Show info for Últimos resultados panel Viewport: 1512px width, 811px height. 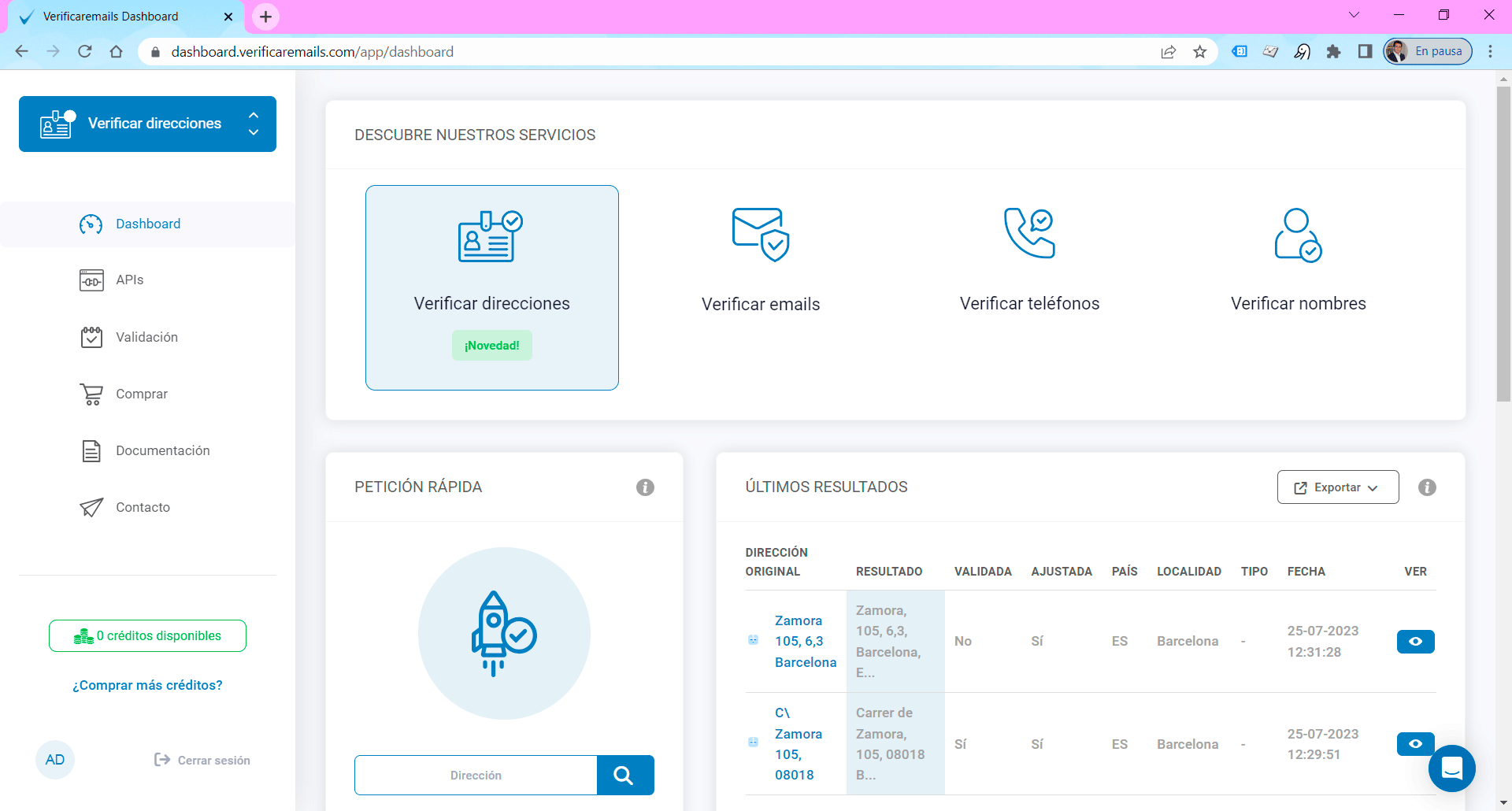coord(1427,487)
